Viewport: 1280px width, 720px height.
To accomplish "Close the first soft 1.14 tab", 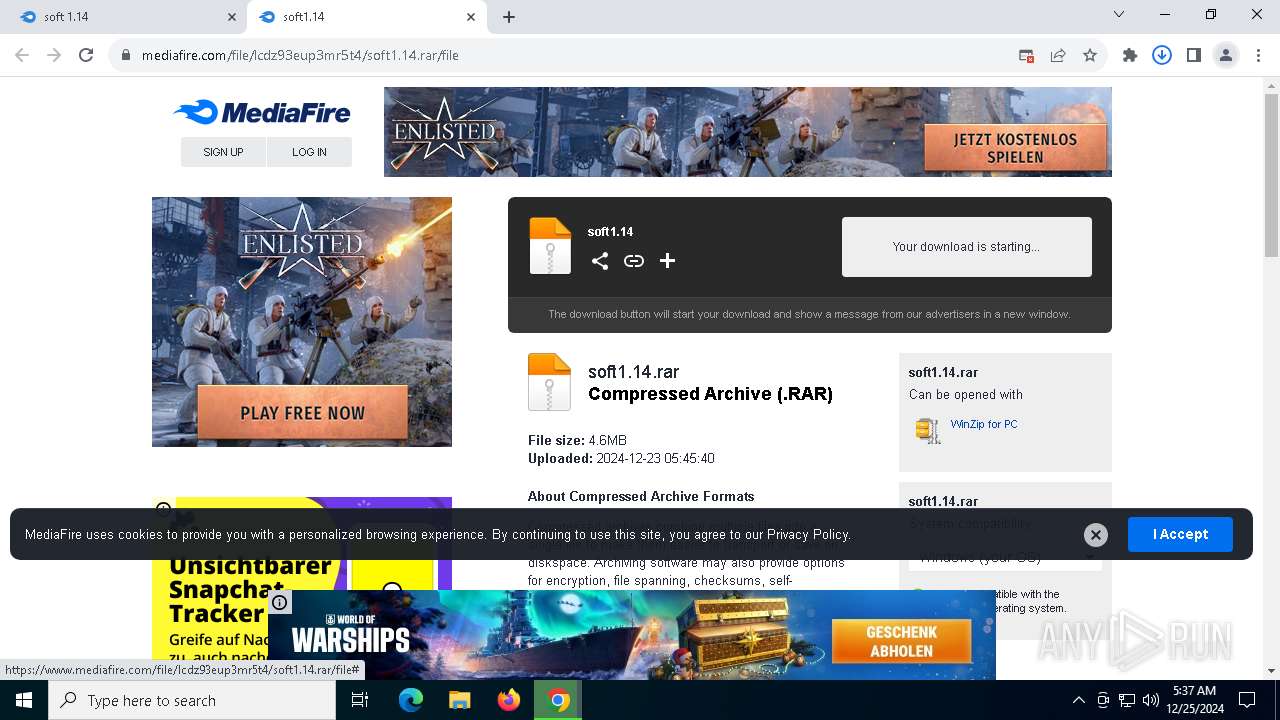I will [232, 17].
